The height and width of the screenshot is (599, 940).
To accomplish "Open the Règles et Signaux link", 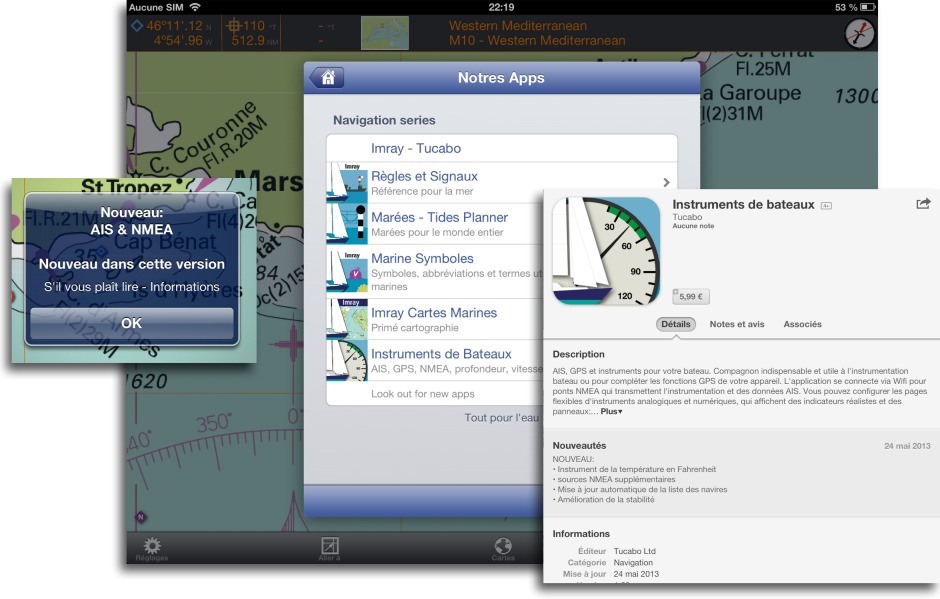I will tap(424, 176).
